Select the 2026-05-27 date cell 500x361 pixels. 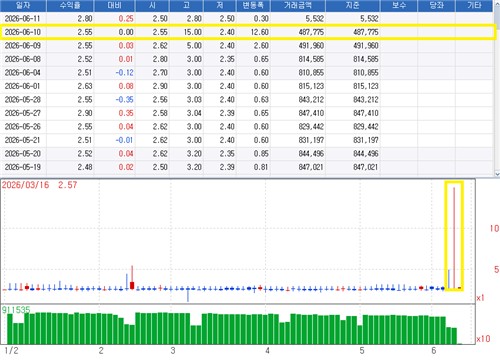(23, 113)
